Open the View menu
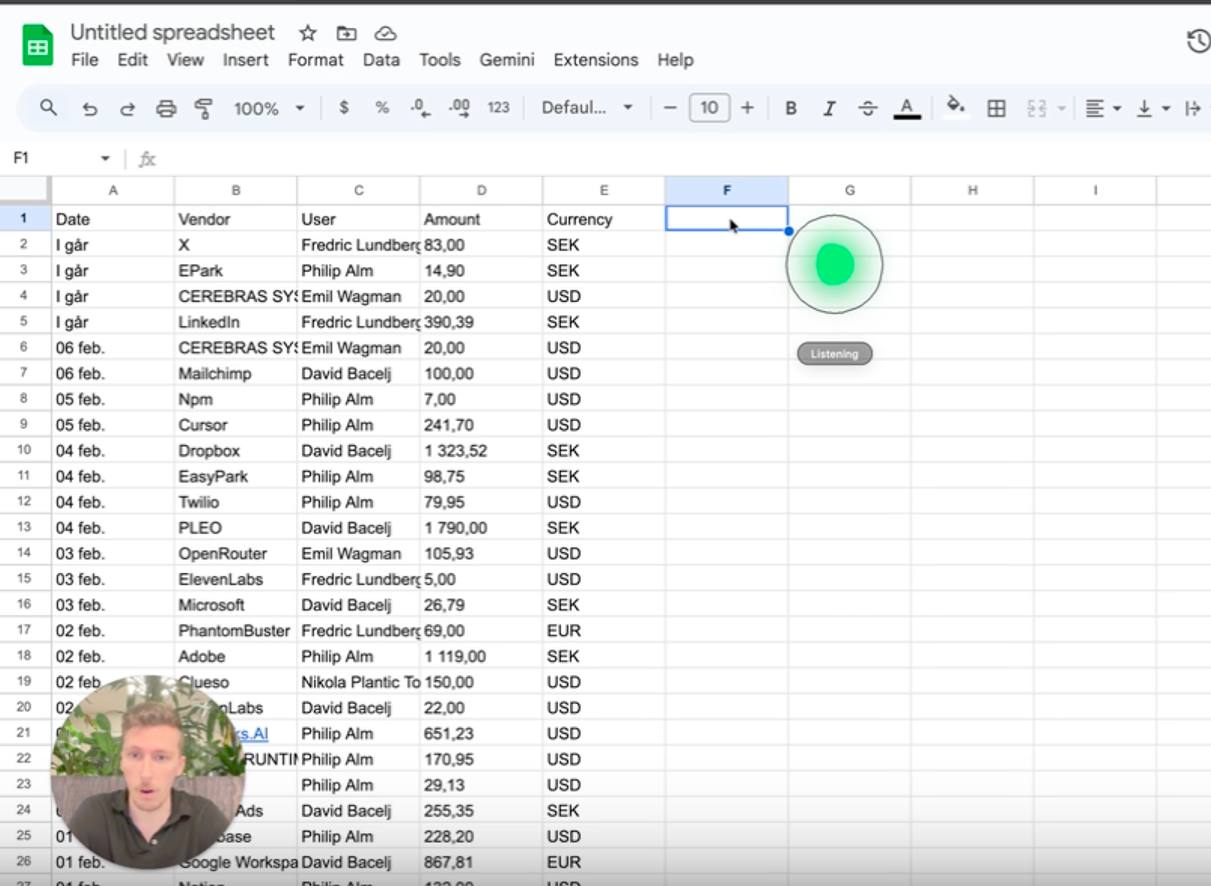The height and width of the screenshot is (886, 1211). (x=185, y=60)
